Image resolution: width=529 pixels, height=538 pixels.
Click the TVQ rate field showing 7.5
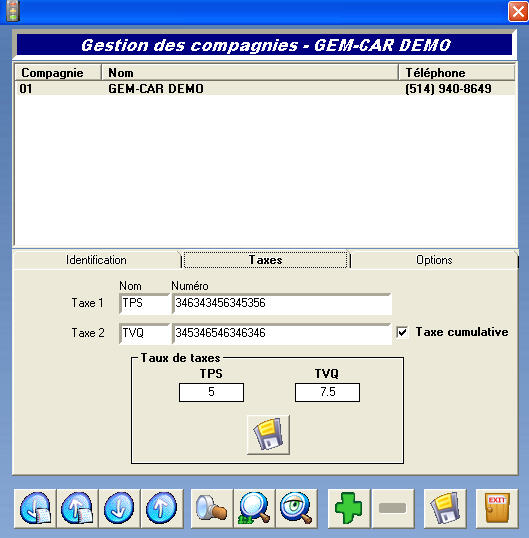327,392
